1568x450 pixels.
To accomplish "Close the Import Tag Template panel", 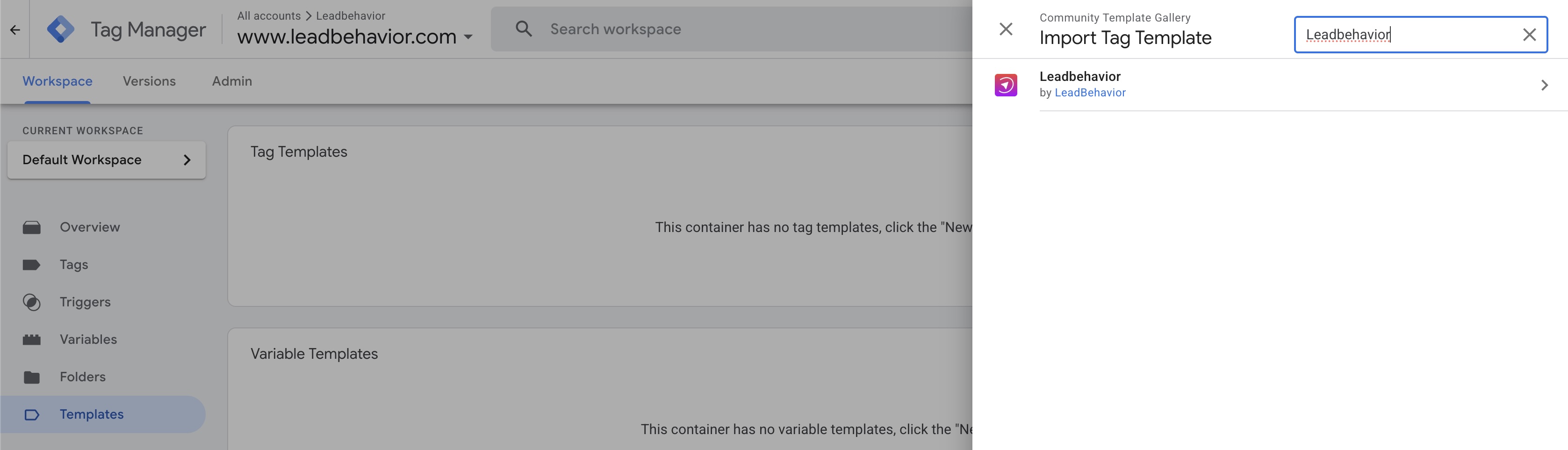I will pos(1006,29).
